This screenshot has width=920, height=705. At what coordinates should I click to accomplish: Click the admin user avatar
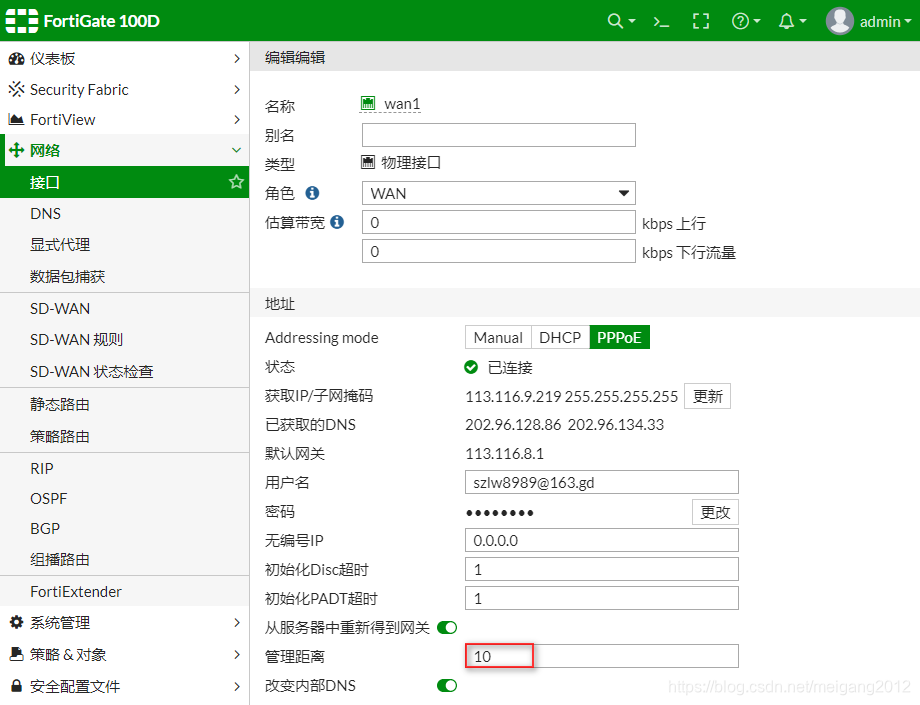pyautogui.click(x=840, y=21)
